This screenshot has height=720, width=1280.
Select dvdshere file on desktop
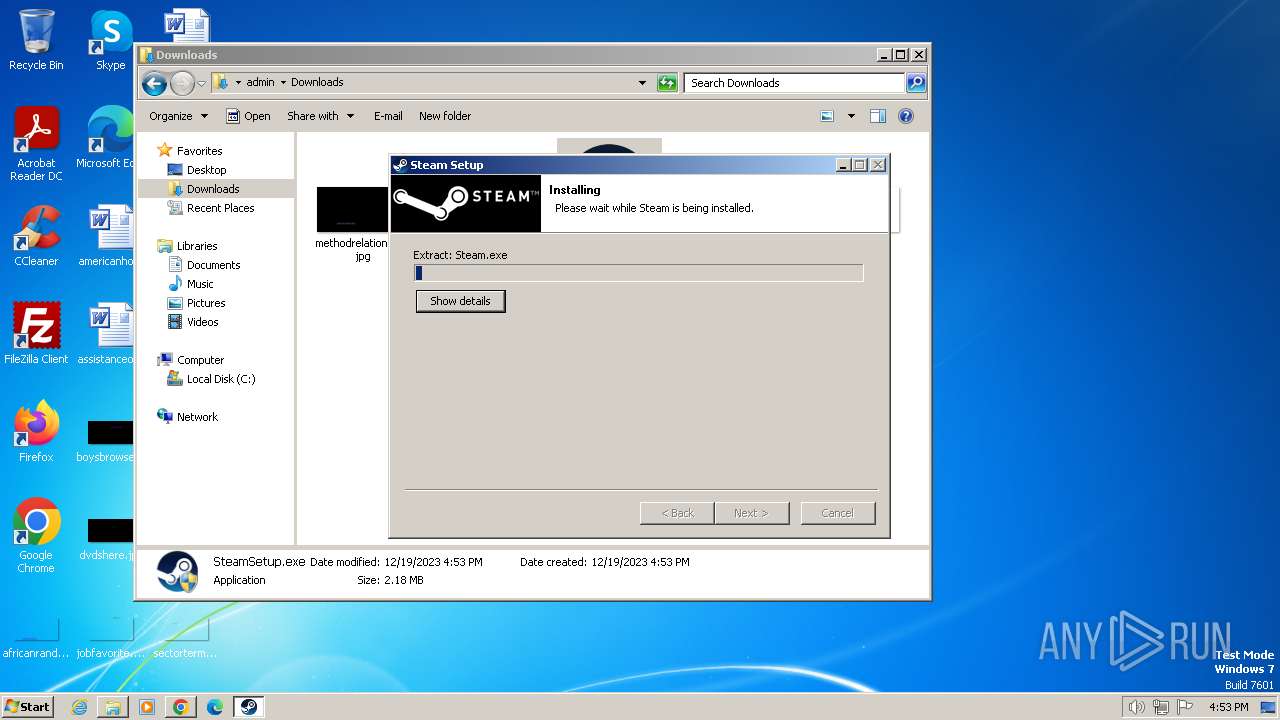tap(106, 538)
